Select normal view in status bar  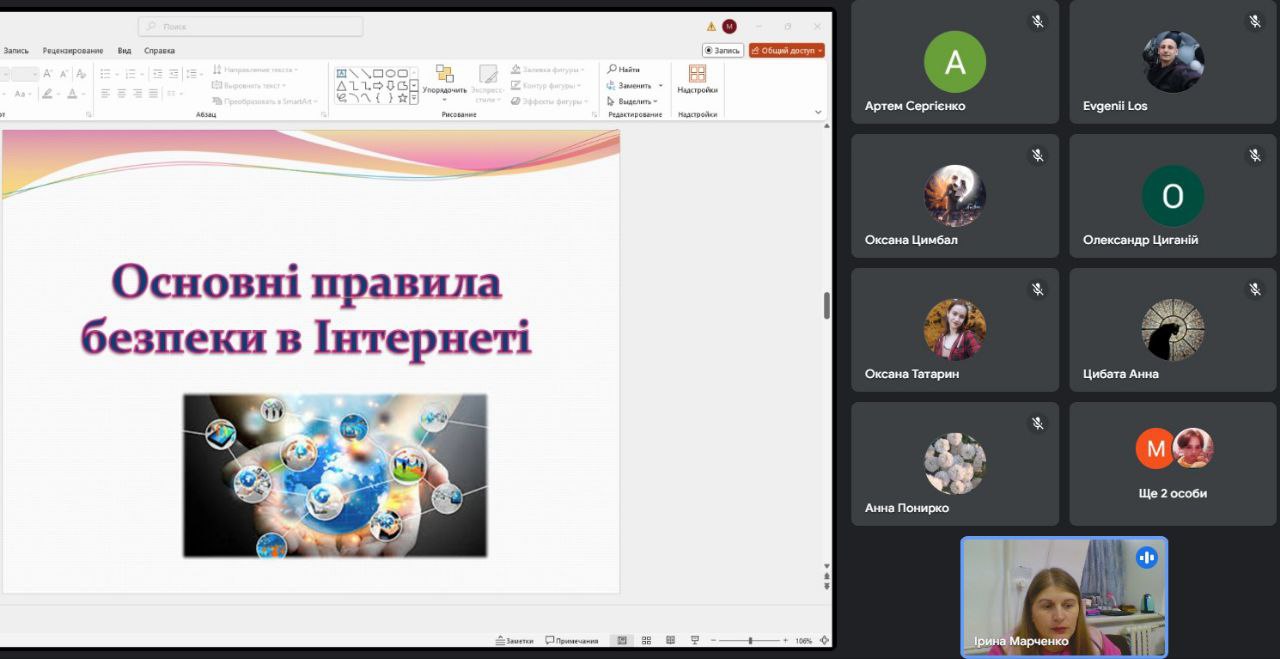[x=622, y=640]
